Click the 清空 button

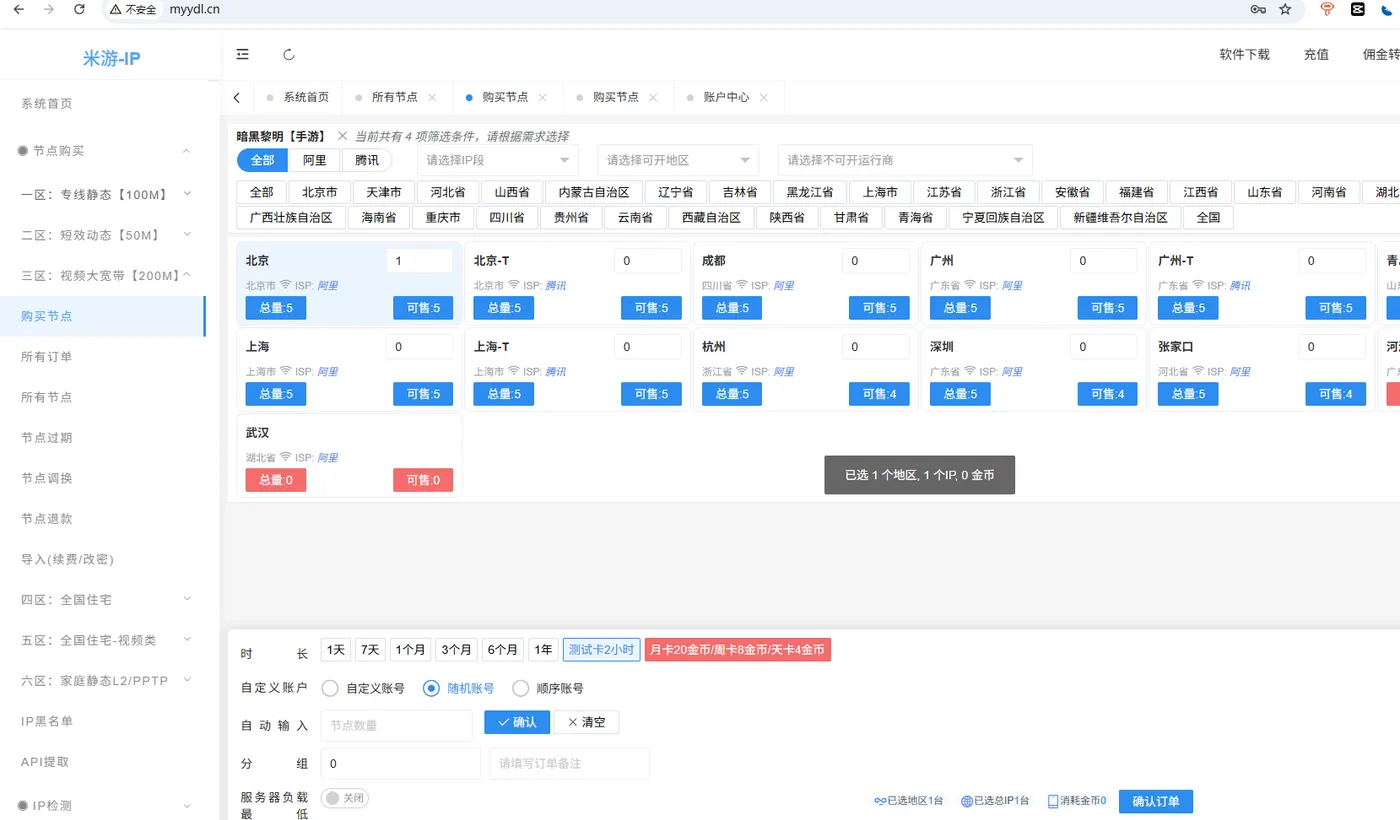tap(587, 722)
